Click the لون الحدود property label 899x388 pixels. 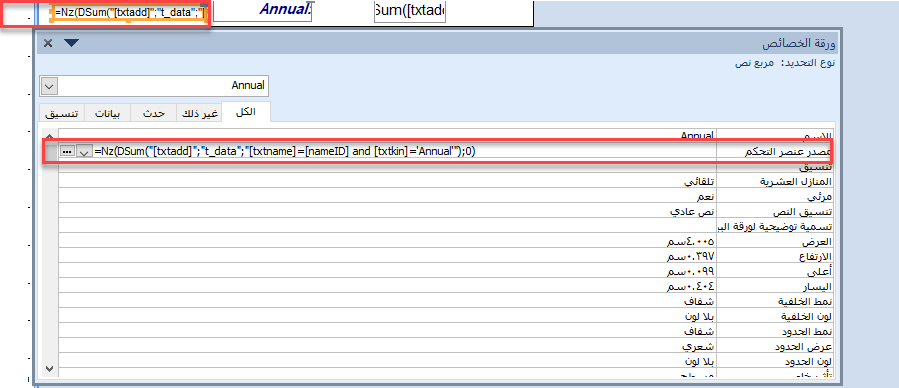808,362
